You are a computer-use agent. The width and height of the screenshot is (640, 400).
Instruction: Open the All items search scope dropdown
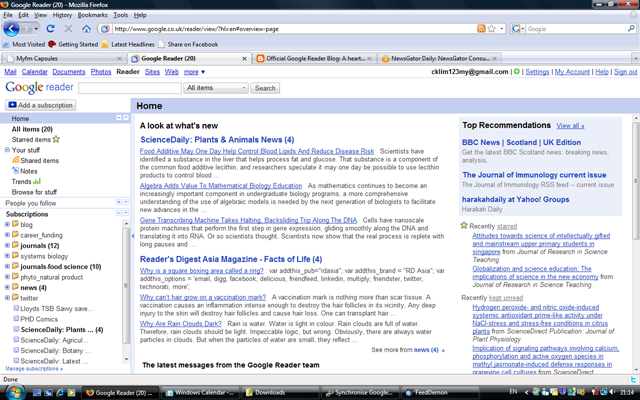(216, 88)
